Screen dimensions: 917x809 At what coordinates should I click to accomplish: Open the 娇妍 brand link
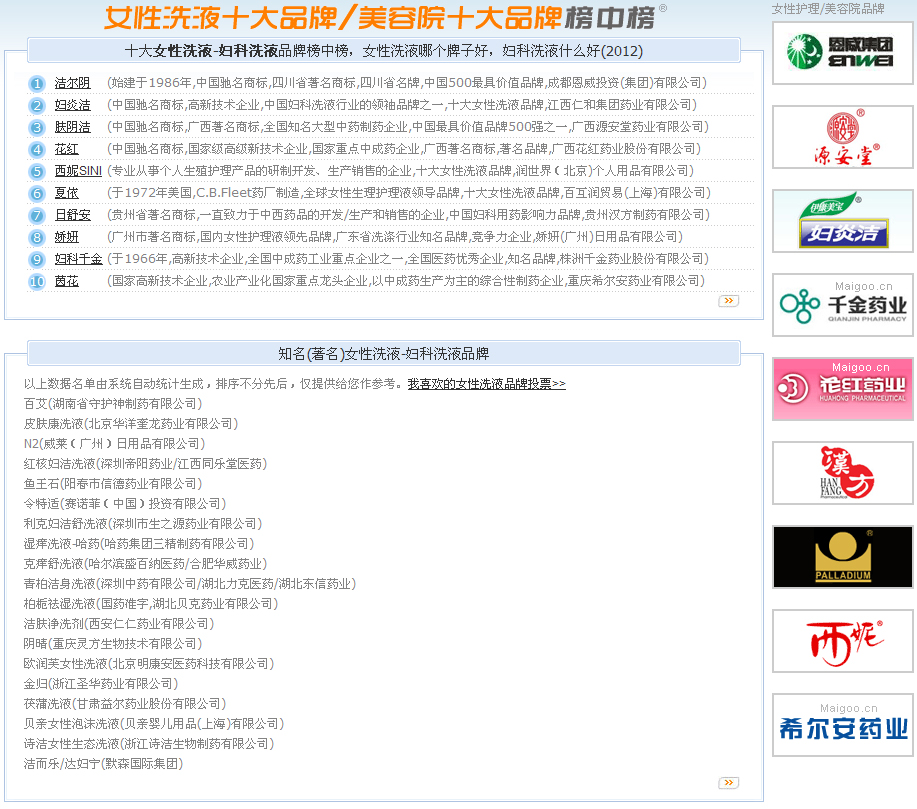(67, 237)
